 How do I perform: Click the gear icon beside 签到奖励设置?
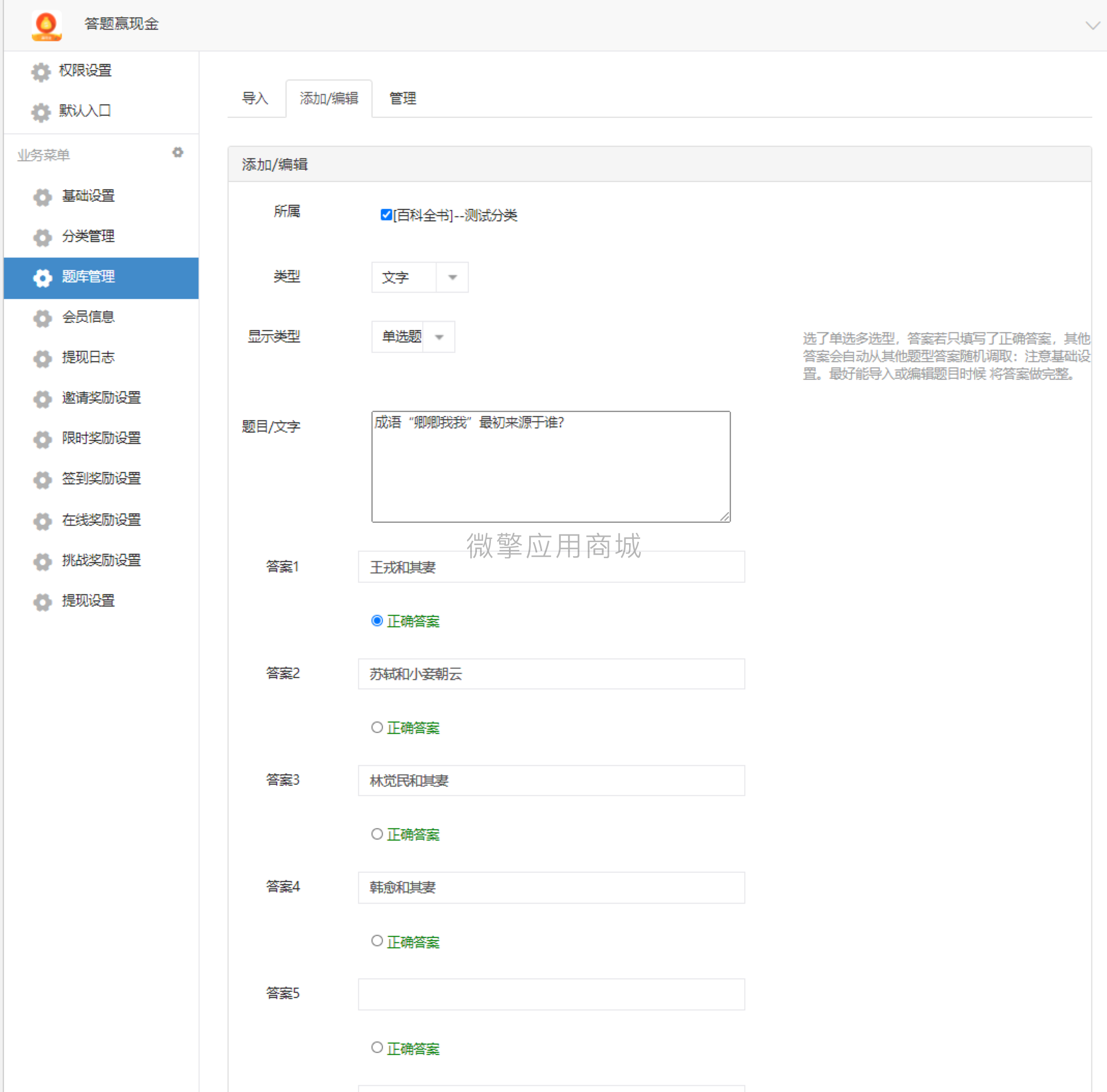(42, 479)
